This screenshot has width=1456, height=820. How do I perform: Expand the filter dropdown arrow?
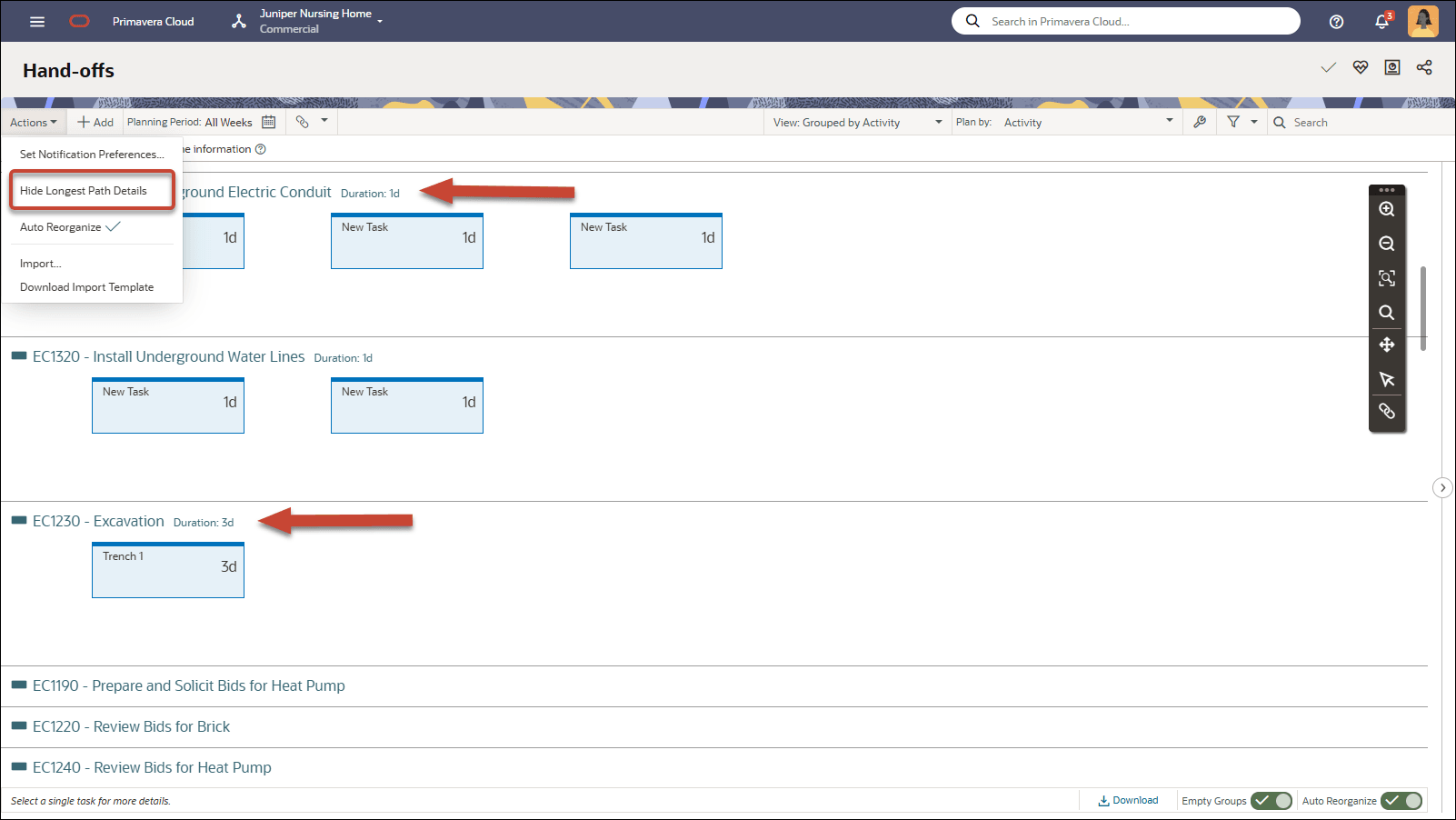(x=1254, y=122)
